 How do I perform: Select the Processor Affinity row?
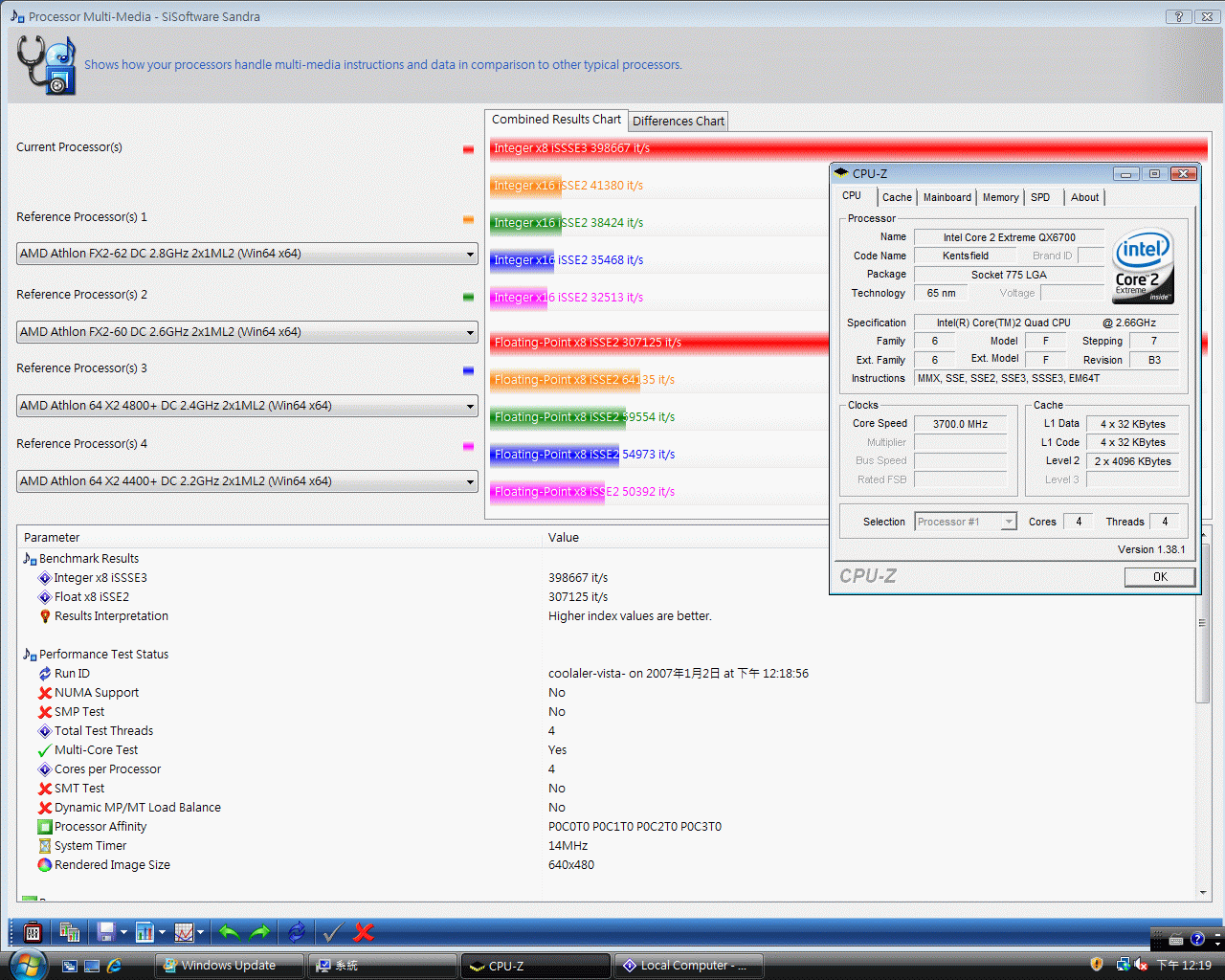coord(100,827)
